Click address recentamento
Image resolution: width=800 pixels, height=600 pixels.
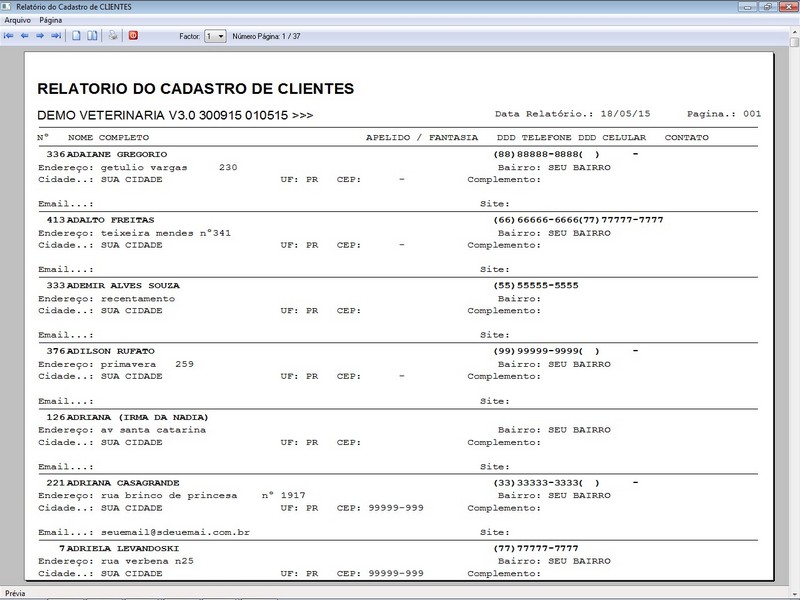(138, 299)
